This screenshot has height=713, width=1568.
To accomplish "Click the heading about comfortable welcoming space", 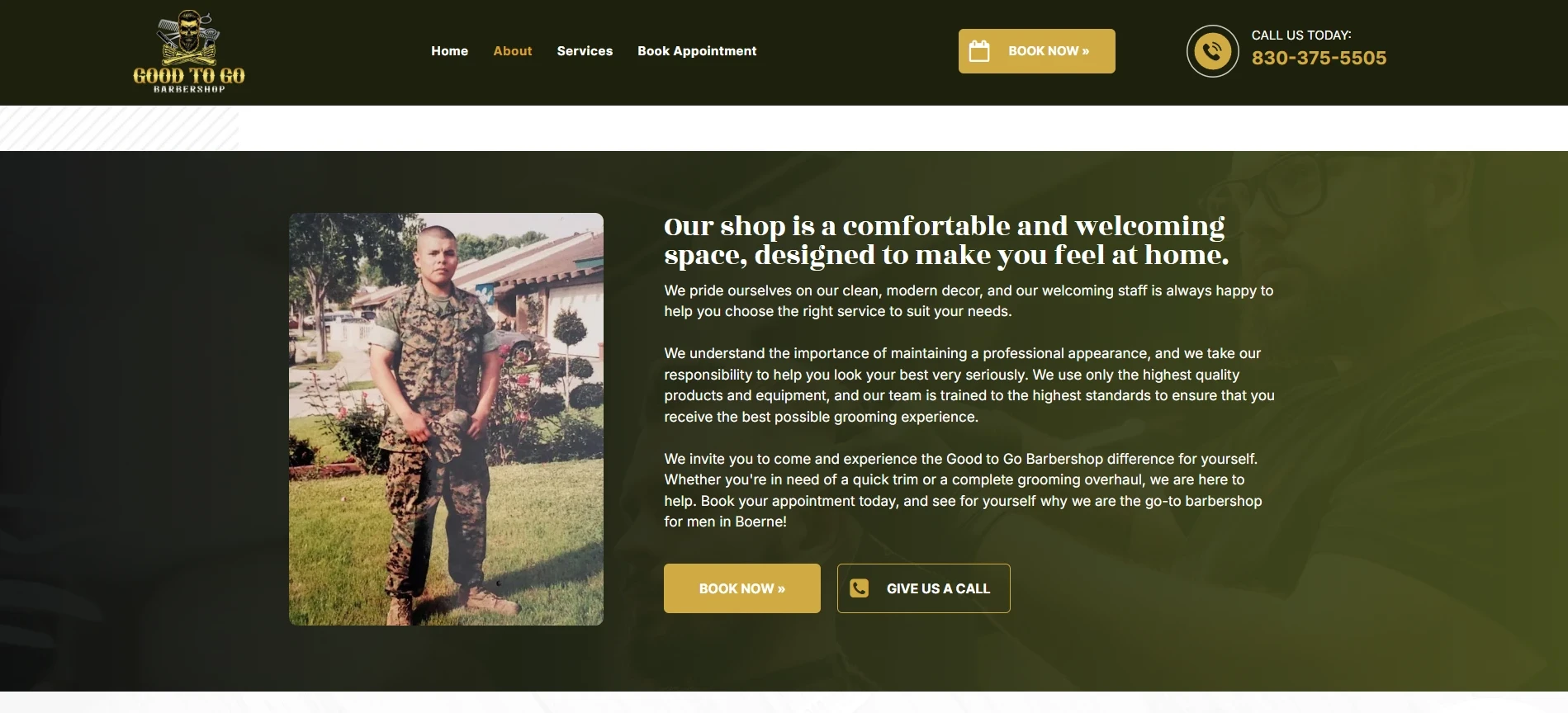I will click(x=946, y=240).
